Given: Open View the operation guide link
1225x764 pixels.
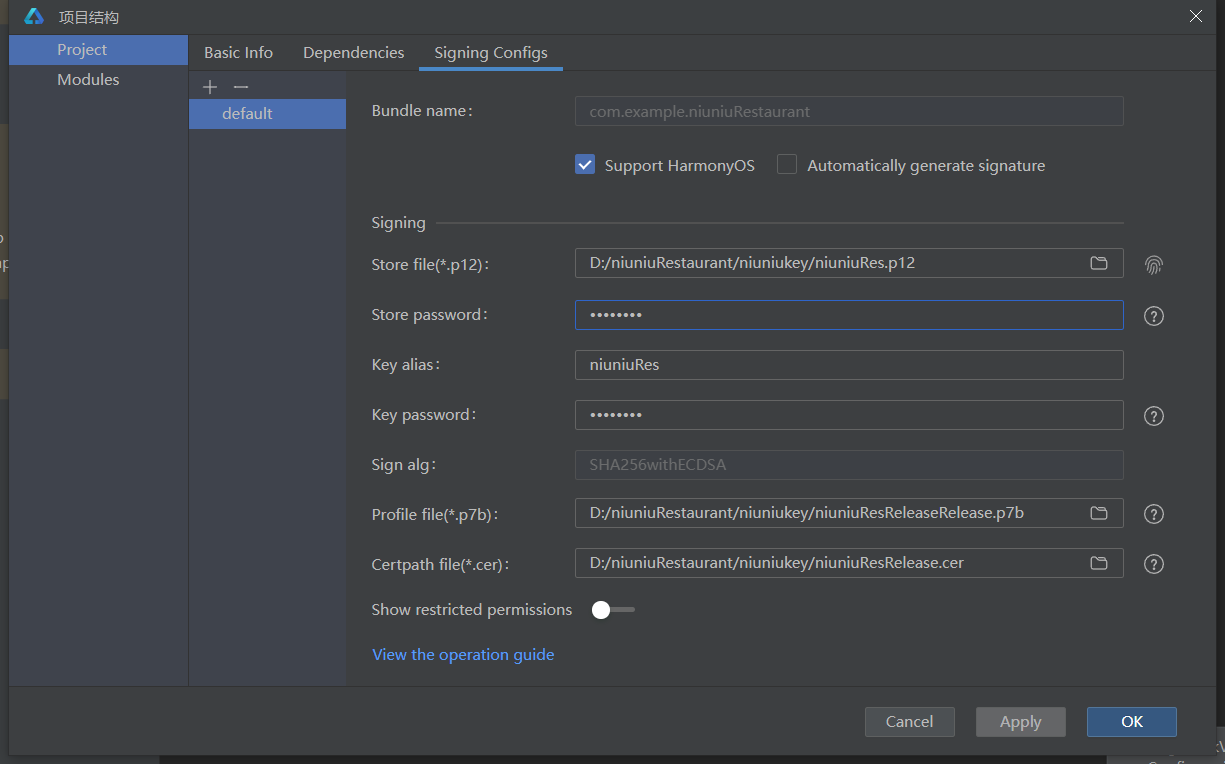Looking at the screenshot, I should click(x=463, y=655).
